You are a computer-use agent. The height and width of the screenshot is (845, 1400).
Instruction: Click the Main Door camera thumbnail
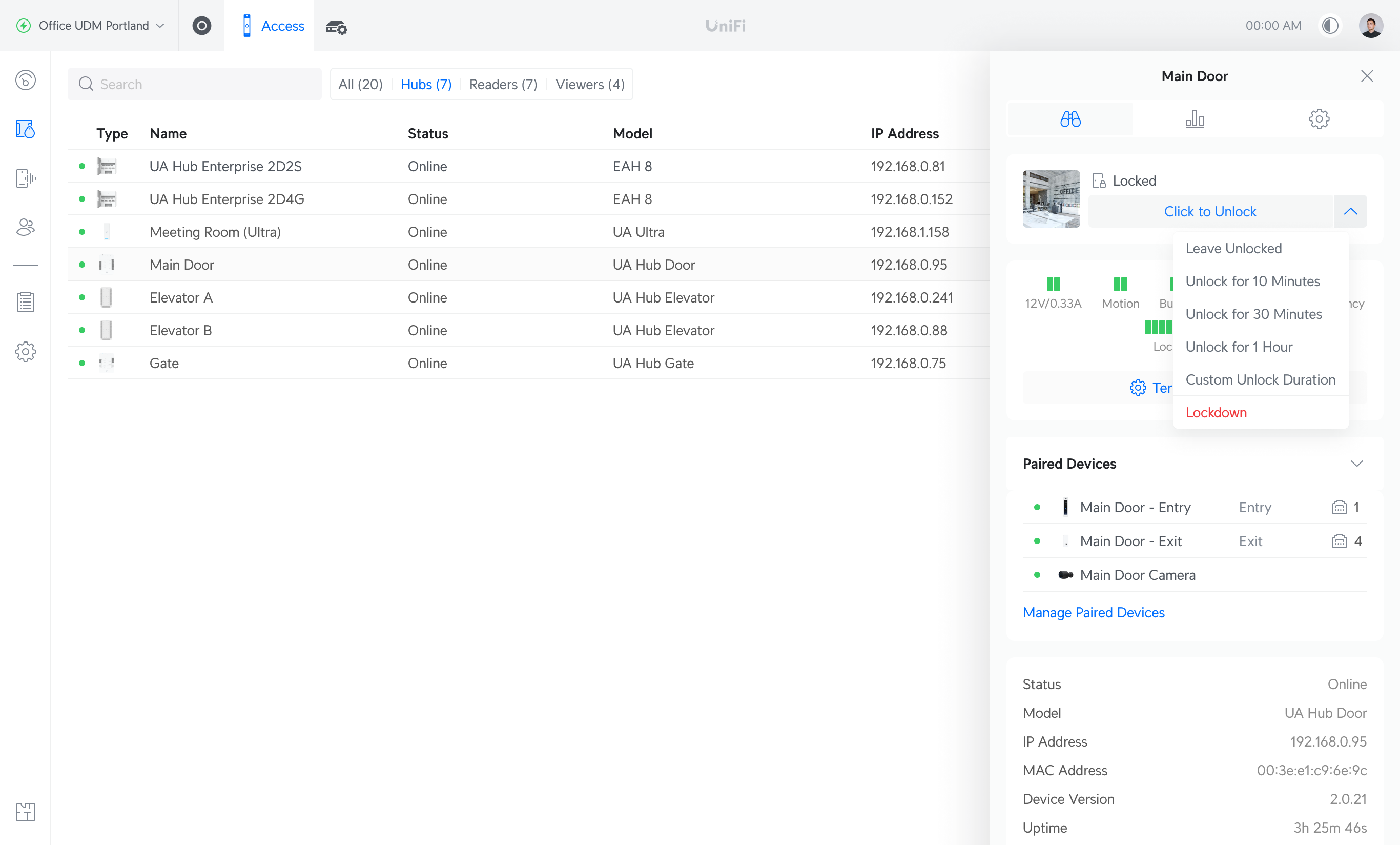pyautogui.click(x=1051, y=199)
